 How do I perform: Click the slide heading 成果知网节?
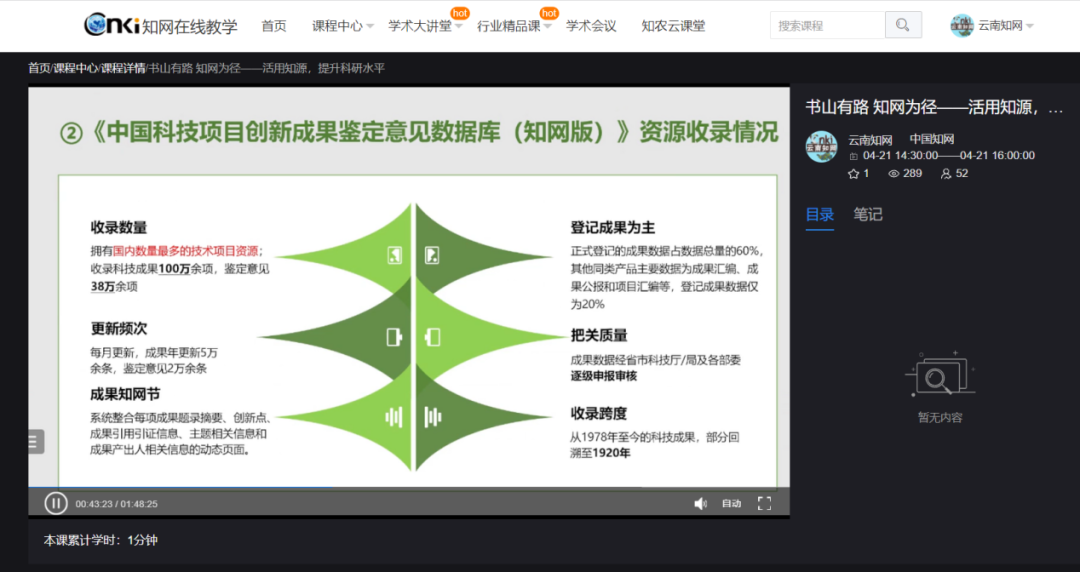click(x=125, y=394)
